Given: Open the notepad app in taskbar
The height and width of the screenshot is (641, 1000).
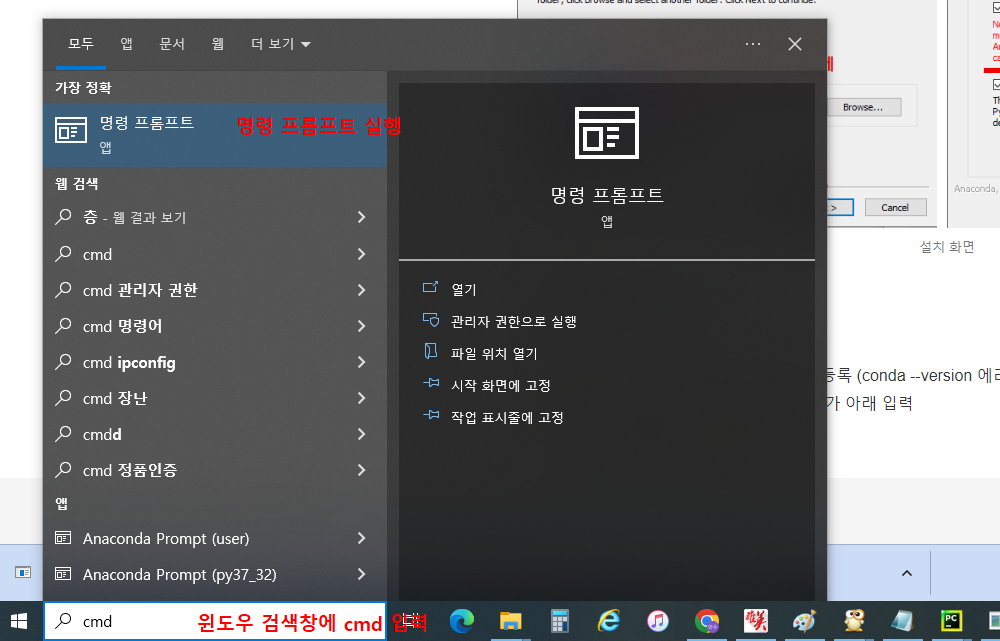Looking at the screenshot, I should 902,621.
